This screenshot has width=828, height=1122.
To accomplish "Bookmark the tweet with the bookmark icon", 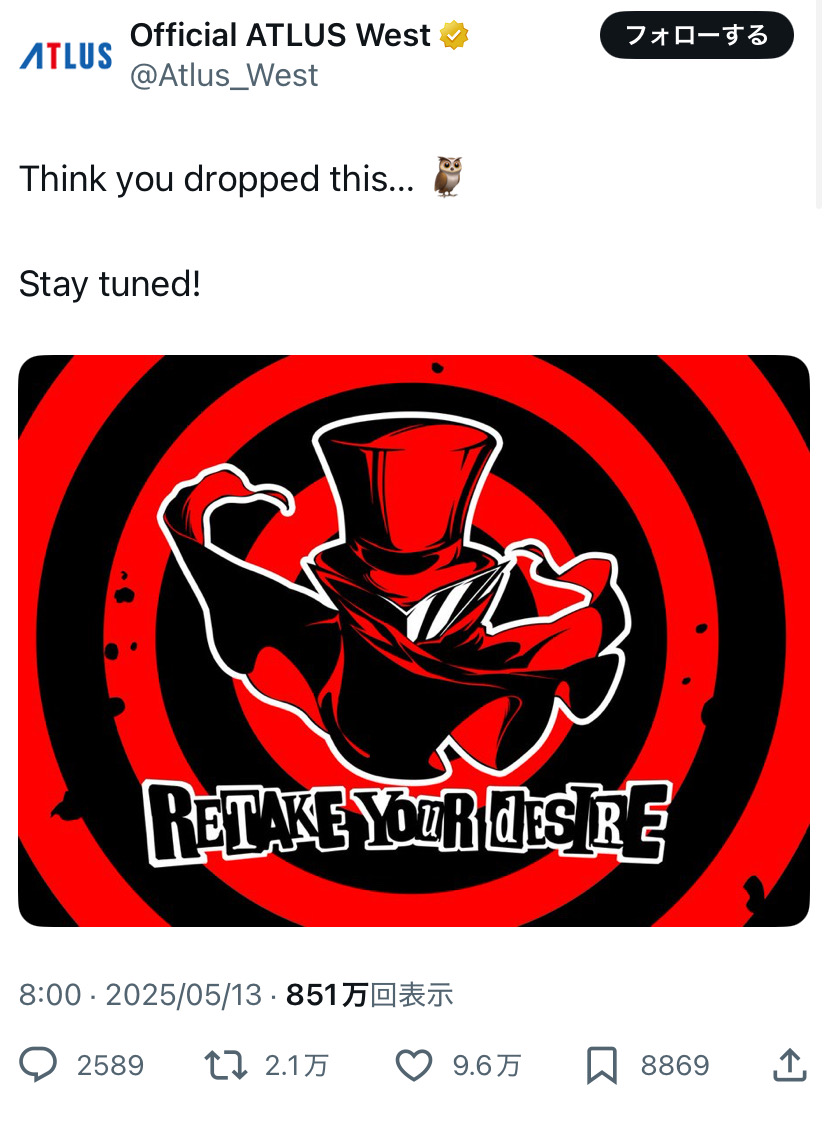I will [x=602, y=1065].
